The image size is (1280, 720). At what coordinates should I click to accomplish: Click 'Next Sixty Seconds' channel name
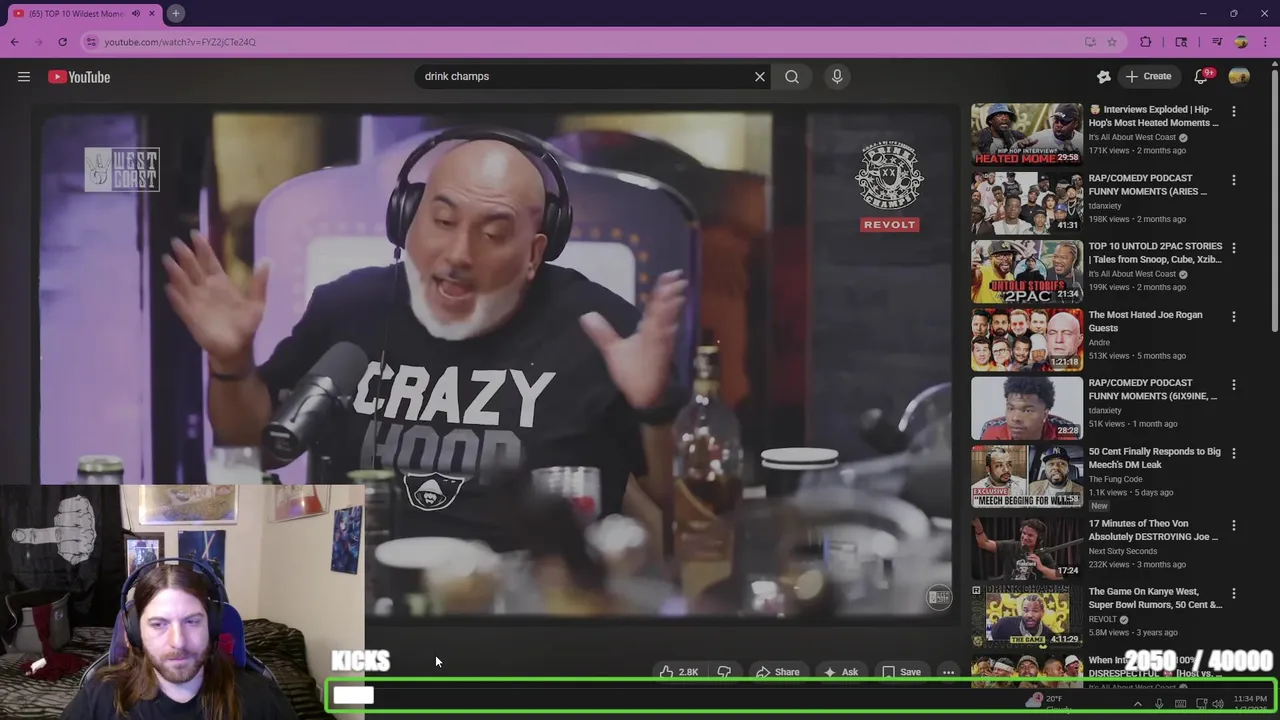coord(1122,551)
